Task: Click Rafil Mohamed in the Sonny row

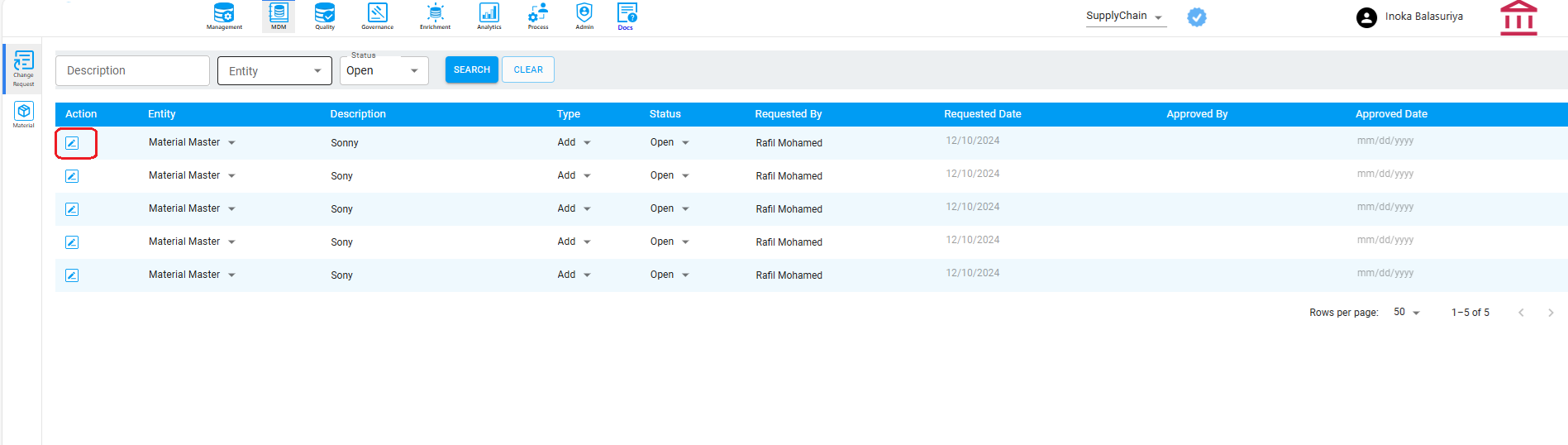Action: pyautogui.click(x=789, y=143)
